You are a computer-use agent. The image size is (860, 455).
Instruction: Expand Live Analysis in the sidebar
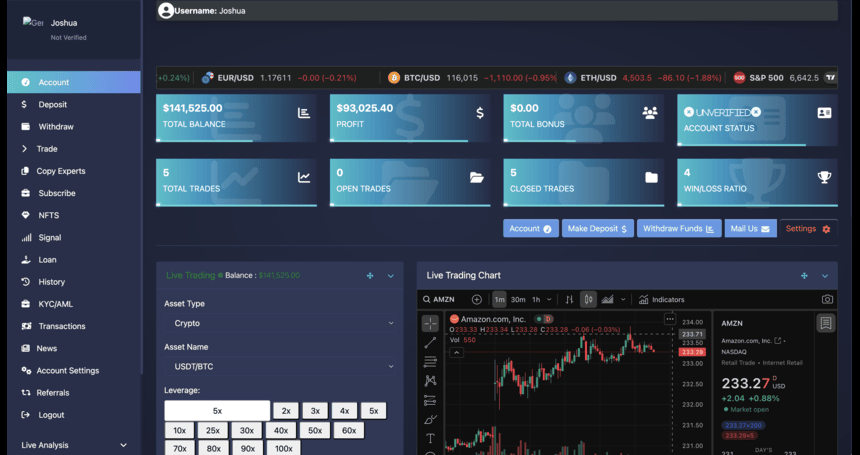point(74,445)
